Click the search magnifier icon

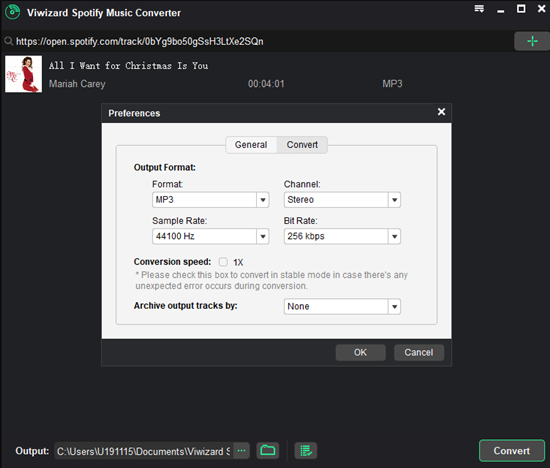point(9,41)
